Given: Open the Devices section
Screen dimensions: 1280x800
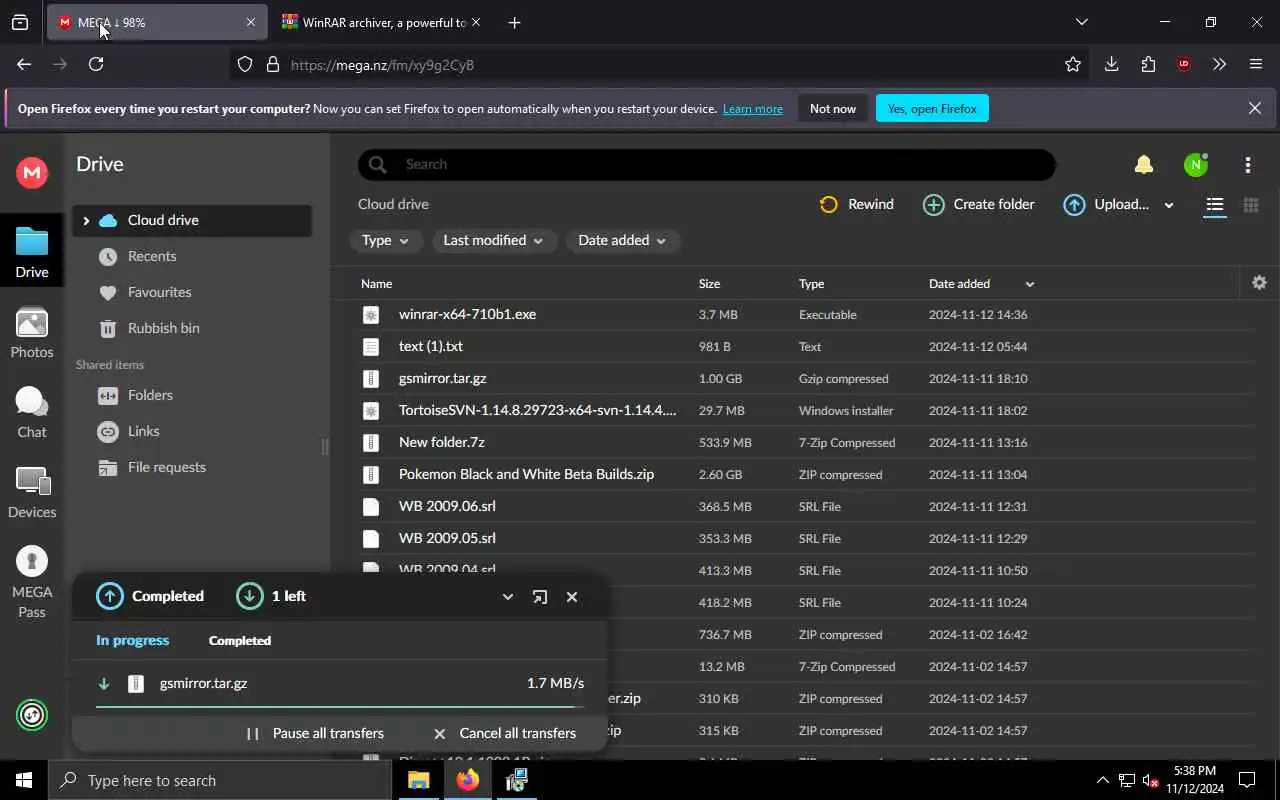Looking at the screenshot, I should (32, 492).
